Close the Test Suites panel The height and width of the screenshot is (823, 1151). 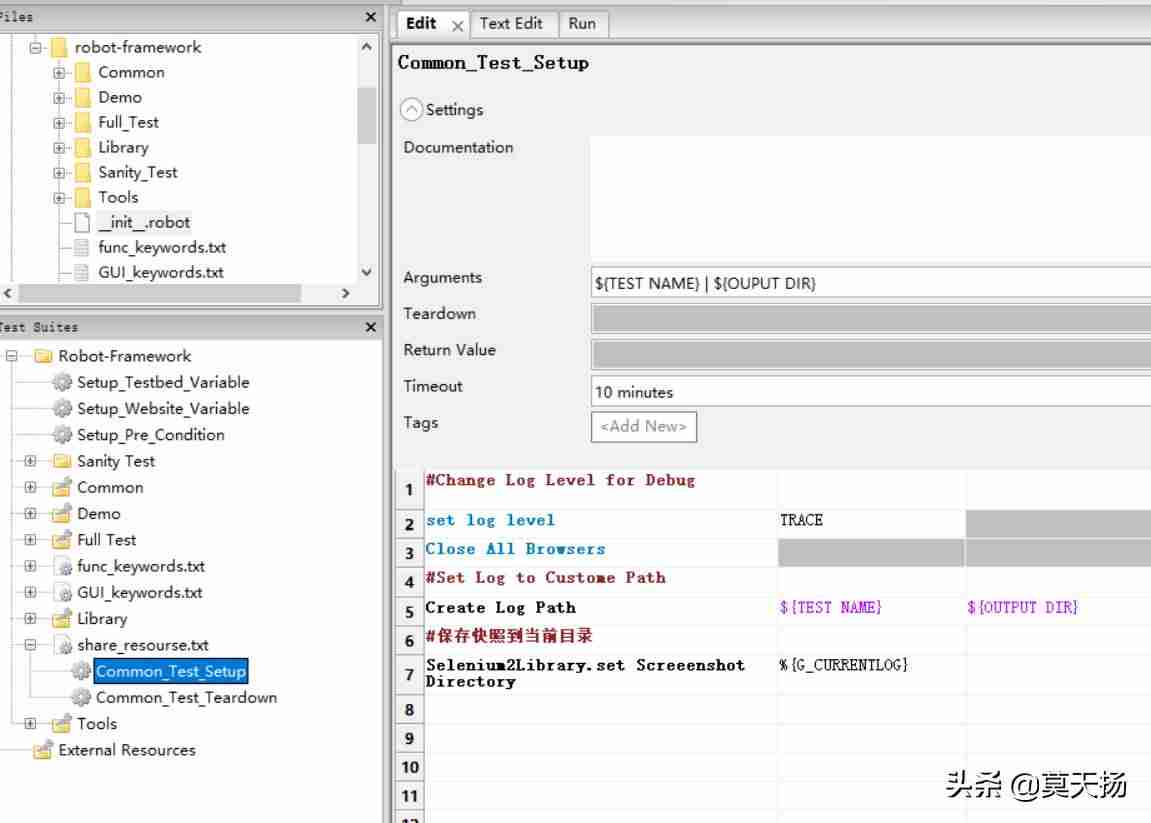click(371, 327)
